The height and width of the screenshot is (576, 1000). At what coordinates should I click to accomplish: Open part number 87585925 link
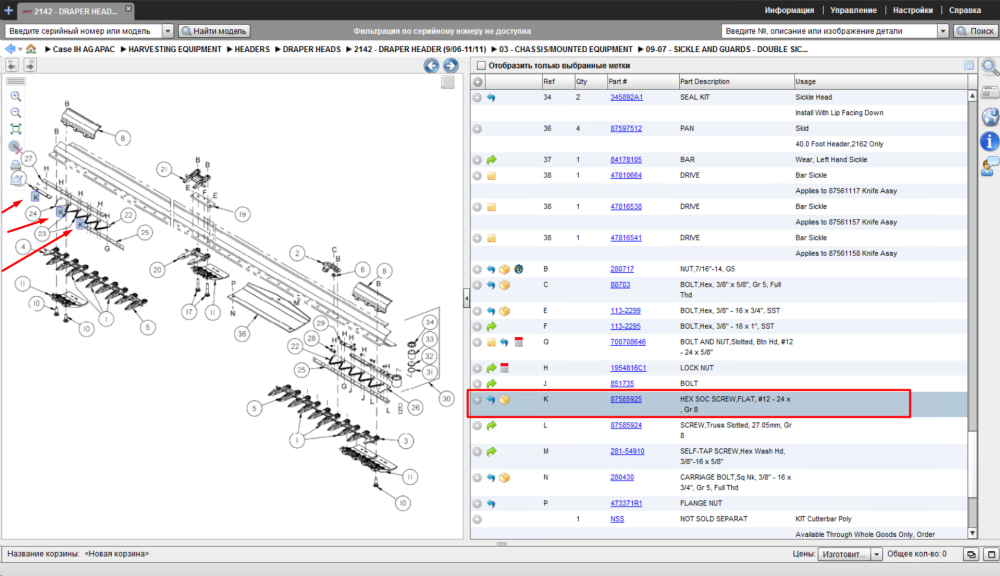pos(626,399)
